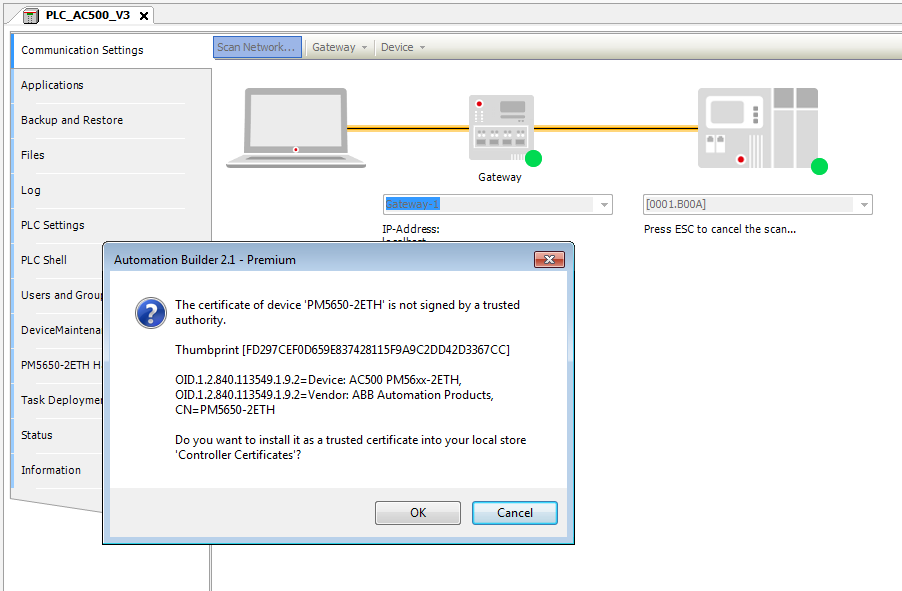Click OK to install the certificate
This screenshot has height=591, width=902.
[x=418, y=513]
